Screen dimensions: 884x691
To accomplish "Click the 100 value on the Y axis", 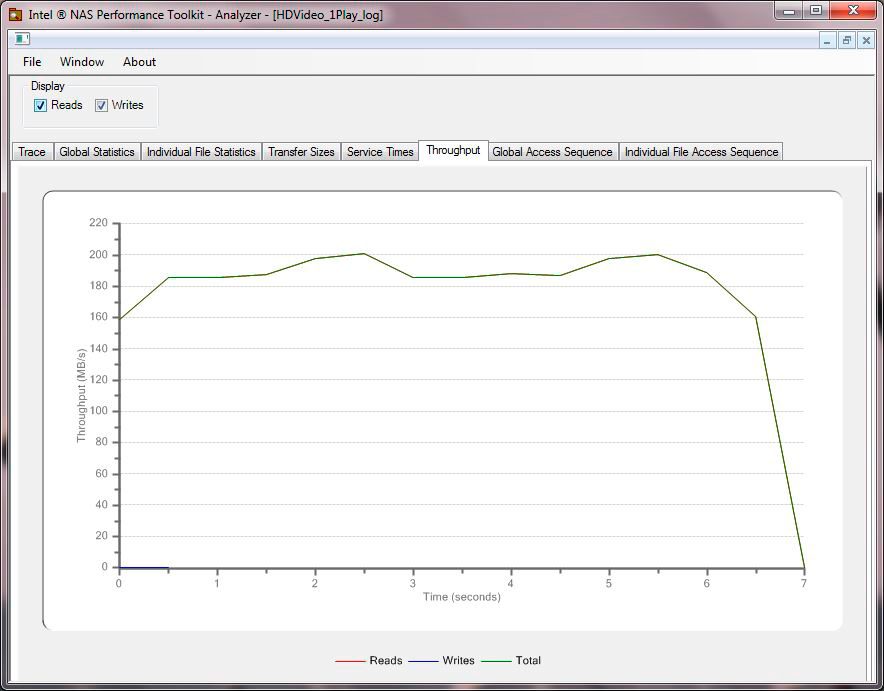I will pos(98,411).
